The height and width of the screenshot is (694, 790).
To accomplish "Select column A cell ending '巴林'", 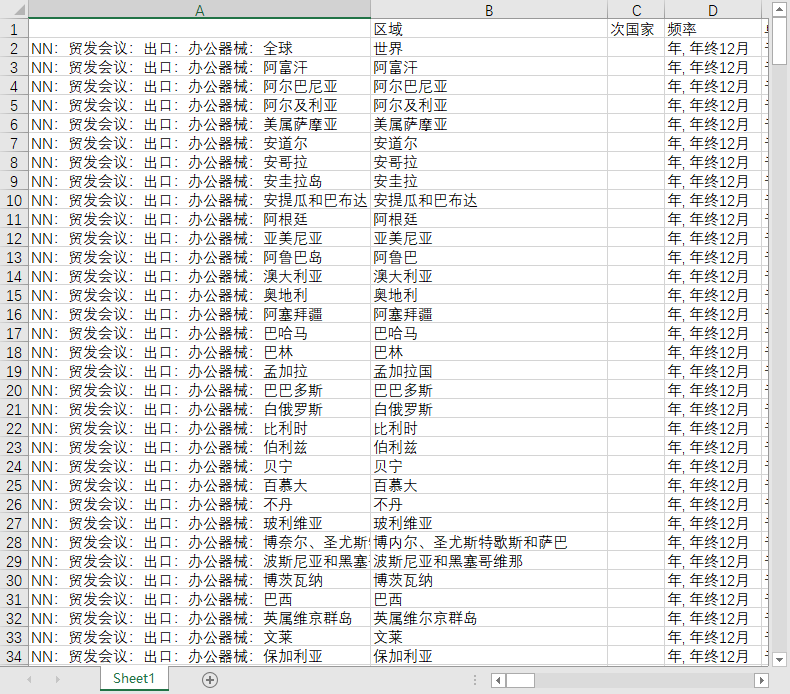I will coord(200,352).
